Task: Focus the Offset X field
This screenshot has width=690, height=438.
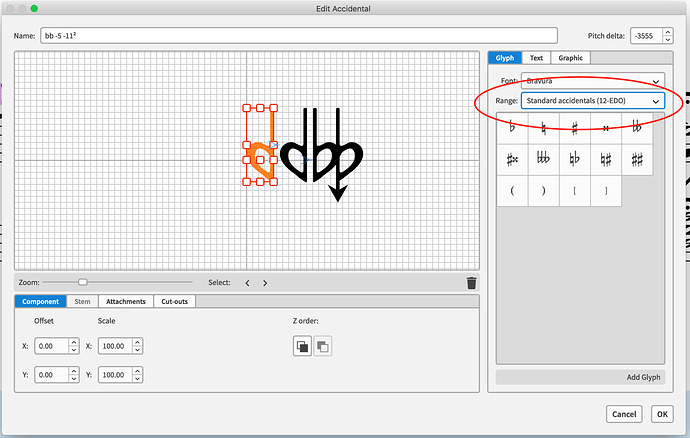Action: (x=51, y=346)
